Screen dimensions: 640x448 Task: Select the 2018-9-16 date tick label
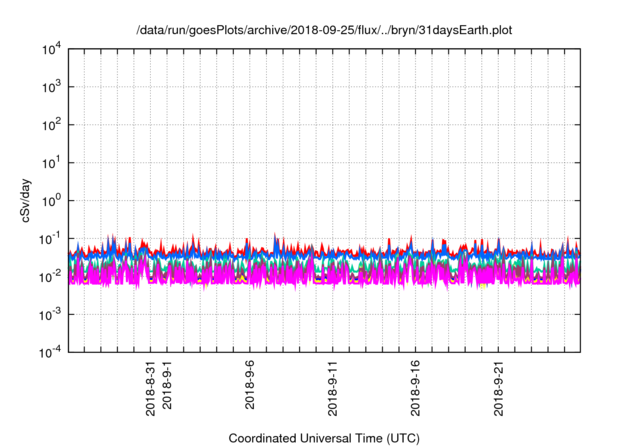[x=416, y=386]
